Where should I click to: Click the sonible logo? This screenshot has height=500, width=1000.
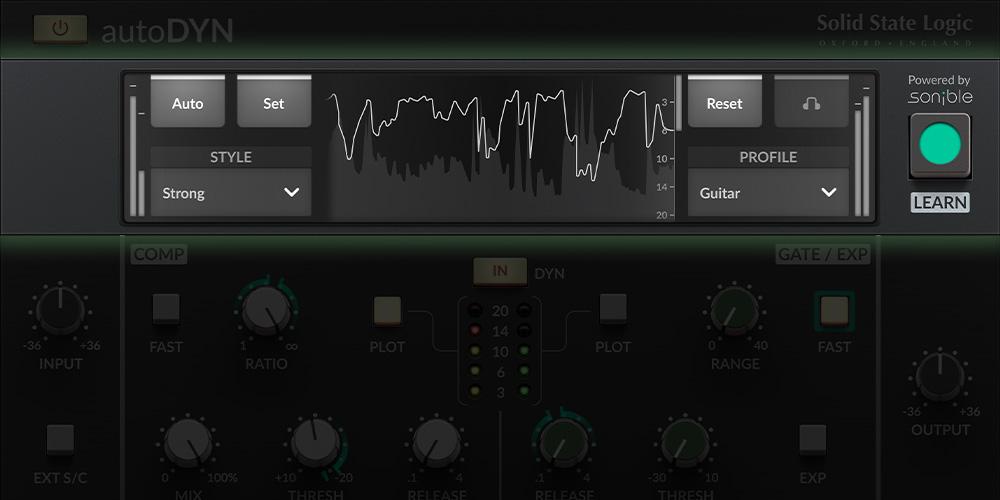(939, 97)
